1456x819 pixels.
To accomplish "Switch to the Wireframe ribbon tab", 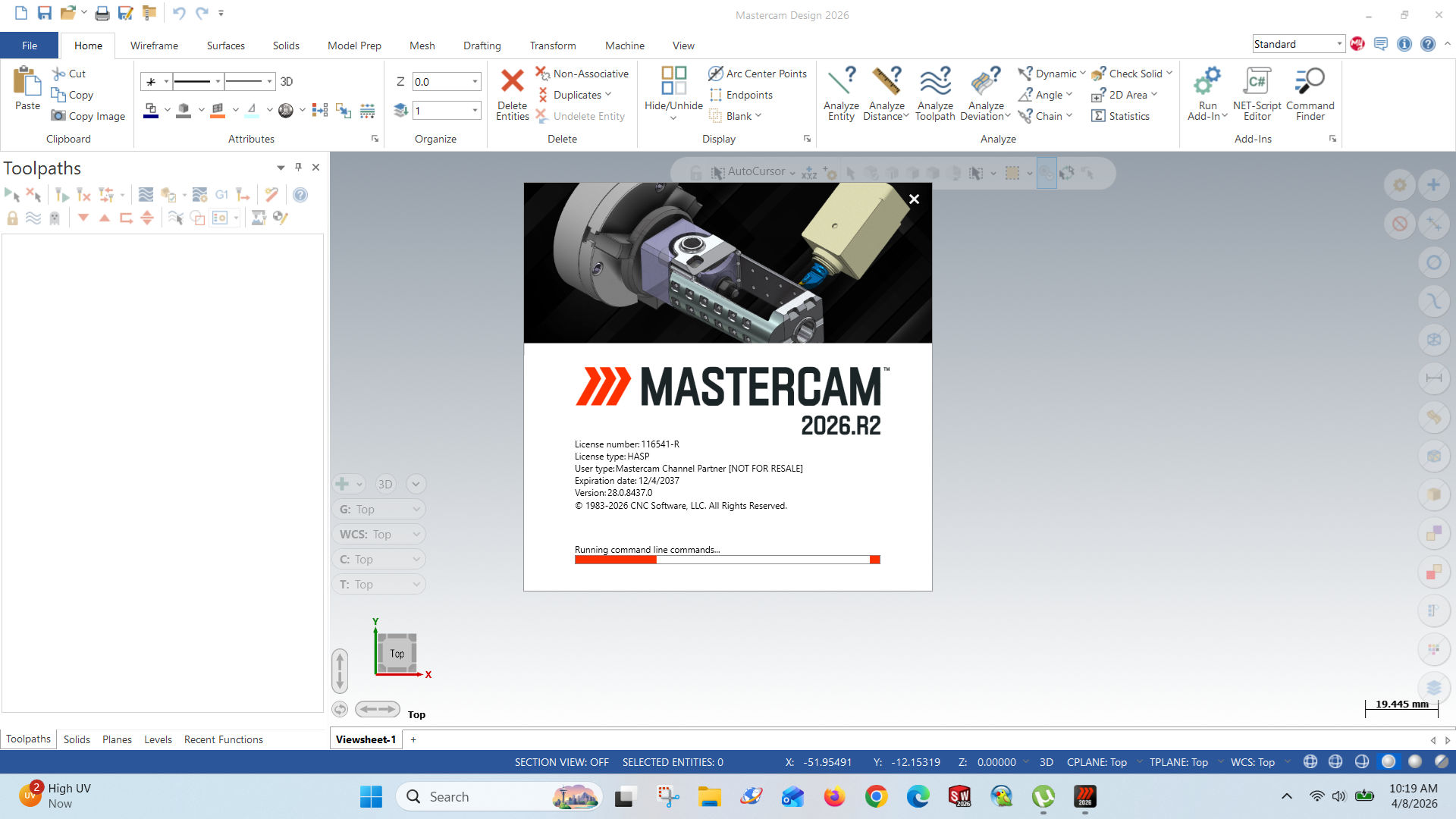I will [154, 45].
